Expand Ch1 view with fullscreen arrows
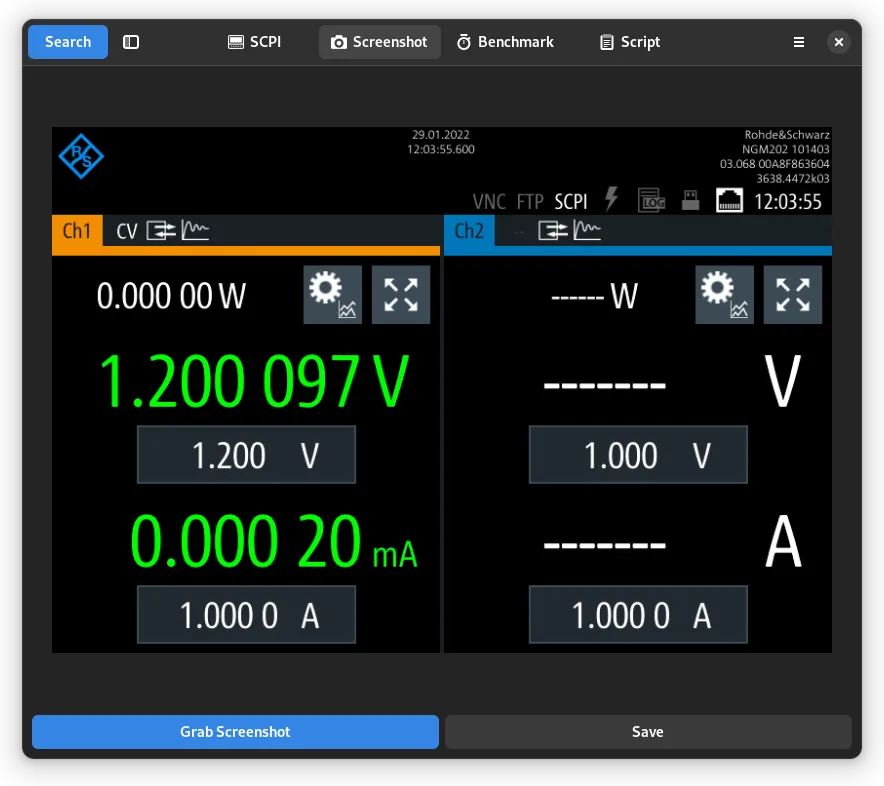Viewport: 884px width, 786px height. 401,295
